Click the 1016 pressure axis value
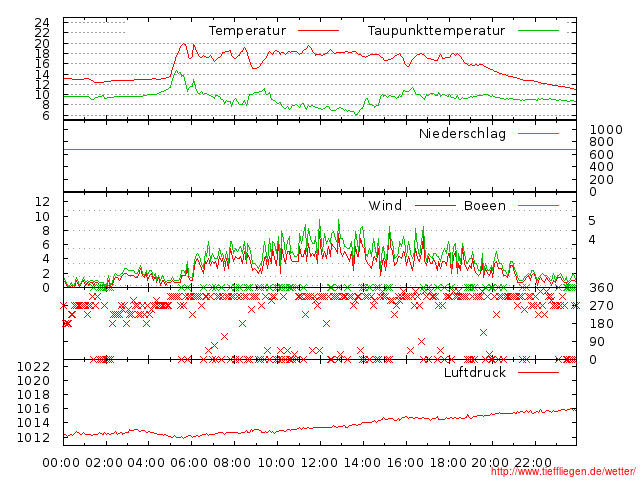Viewport: 640px width, 480px height. 33,409
